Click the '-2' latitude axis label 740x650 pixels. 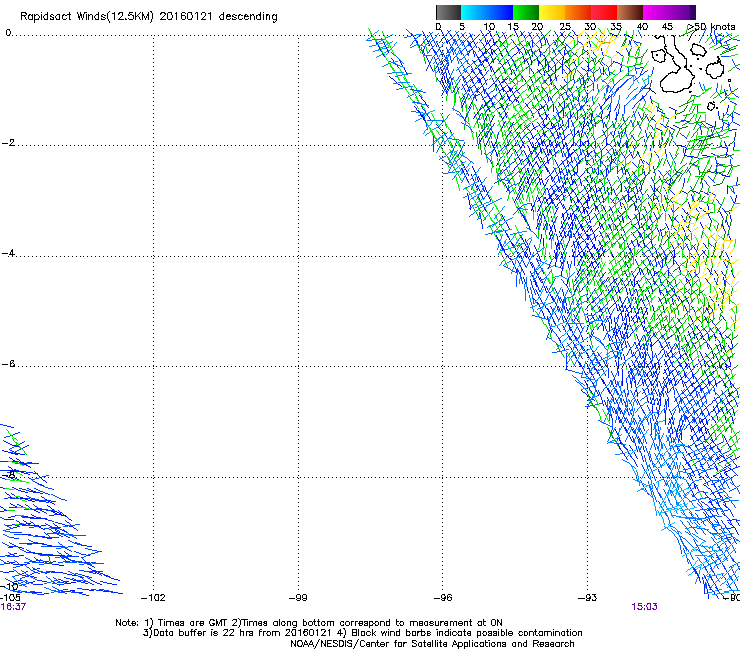click(8, 143)
